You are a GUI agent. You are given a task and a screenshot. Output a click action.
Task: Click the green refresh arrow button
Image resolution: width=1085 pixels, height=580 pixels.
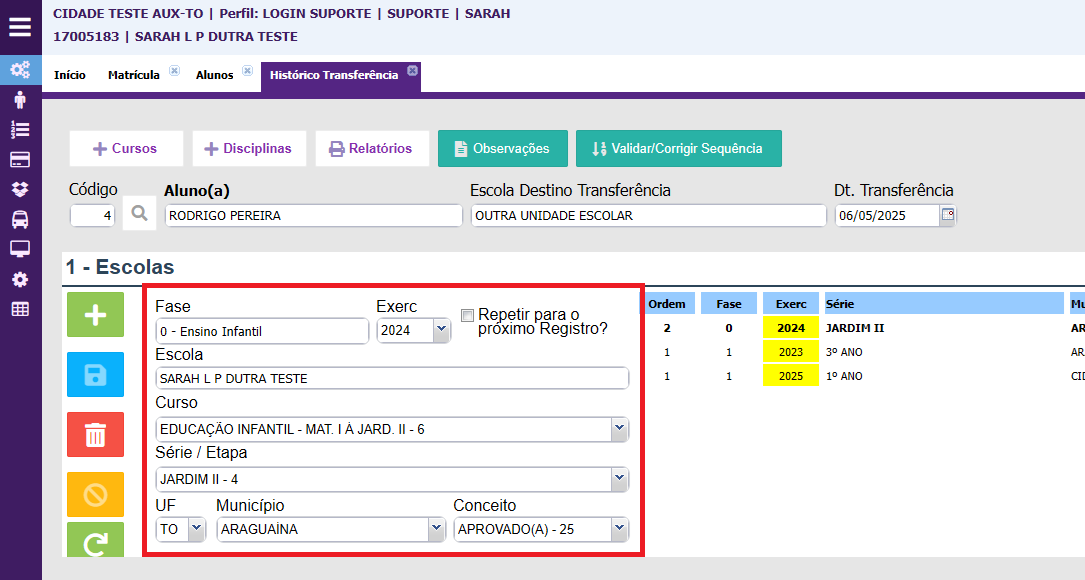pyautogui.click(x=95, y=542)
